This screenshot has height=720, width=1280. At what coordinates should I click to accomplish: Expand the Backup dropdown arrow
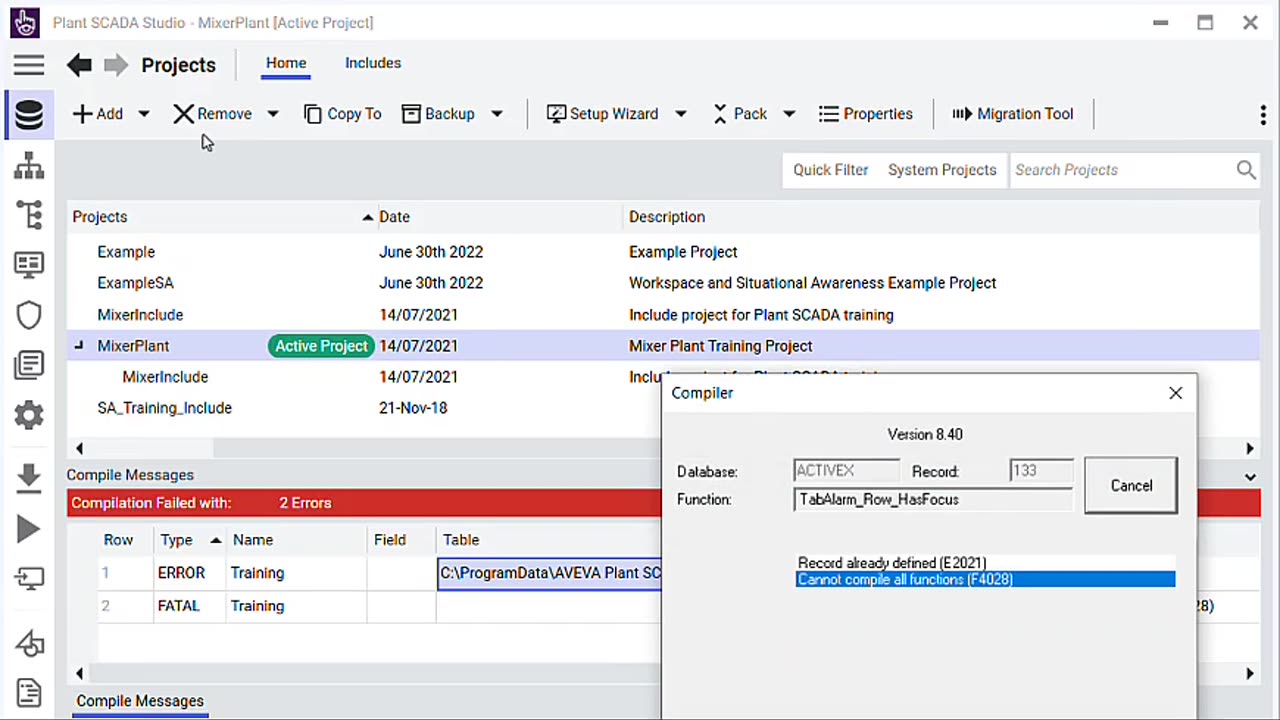(x=496, y=114)
